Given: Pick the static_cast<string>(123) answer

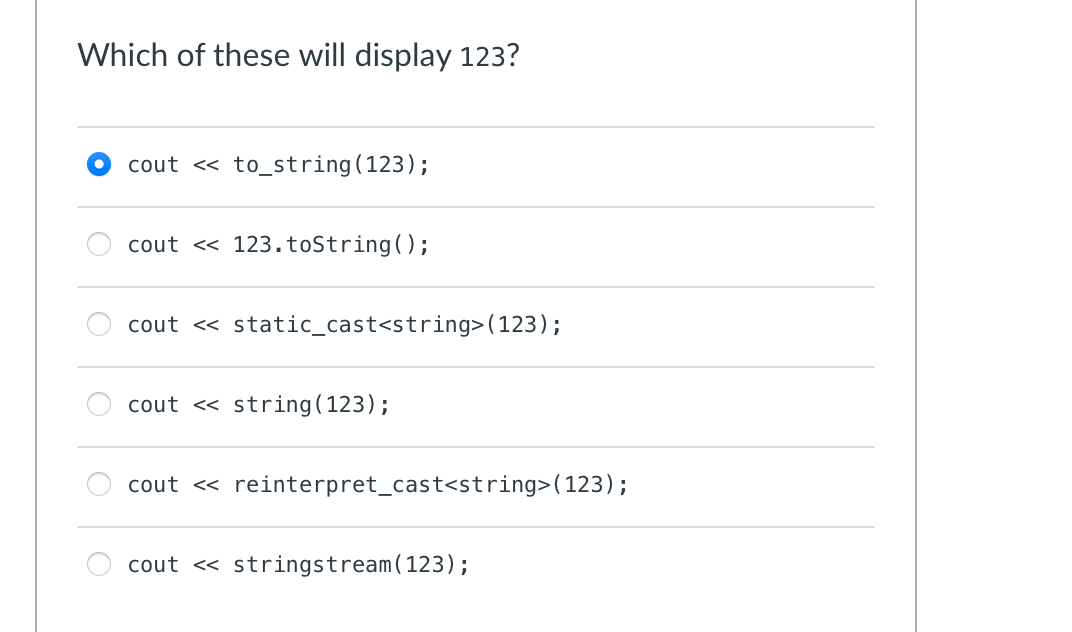Looking at the screenshot, I should pyautogui.click(x=99, y=324).
